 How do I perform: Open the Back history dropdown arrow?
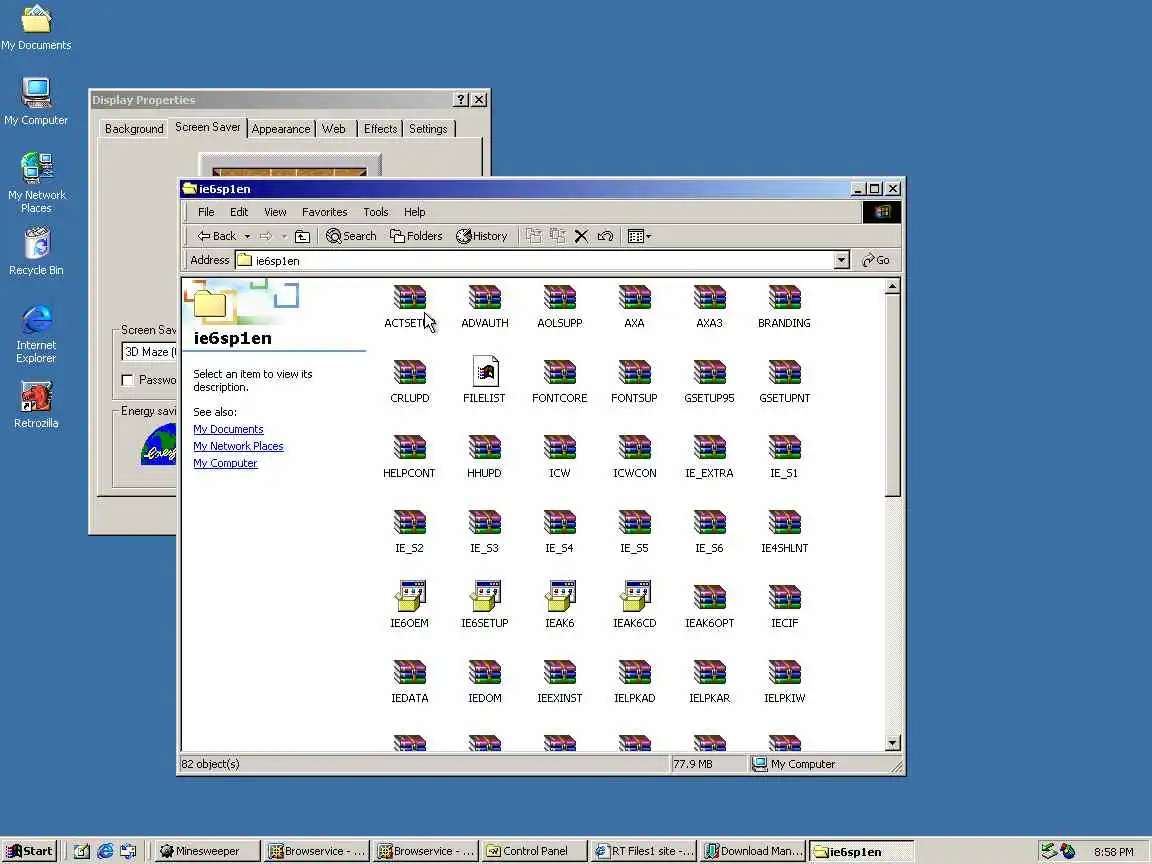click(x=247, y=236)
